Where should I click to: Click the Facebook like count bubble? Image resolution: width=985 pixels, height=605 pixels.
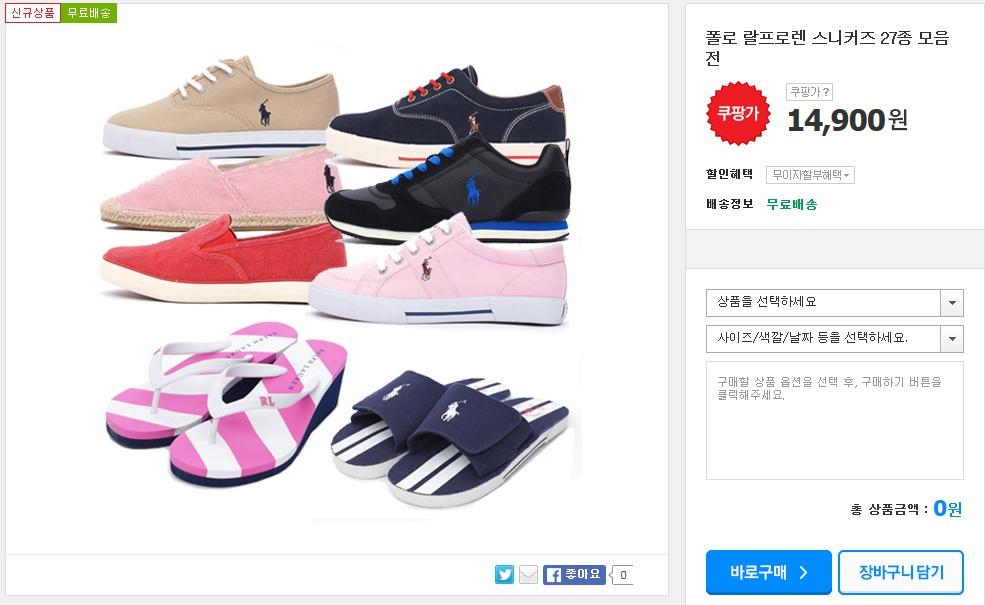622,574
